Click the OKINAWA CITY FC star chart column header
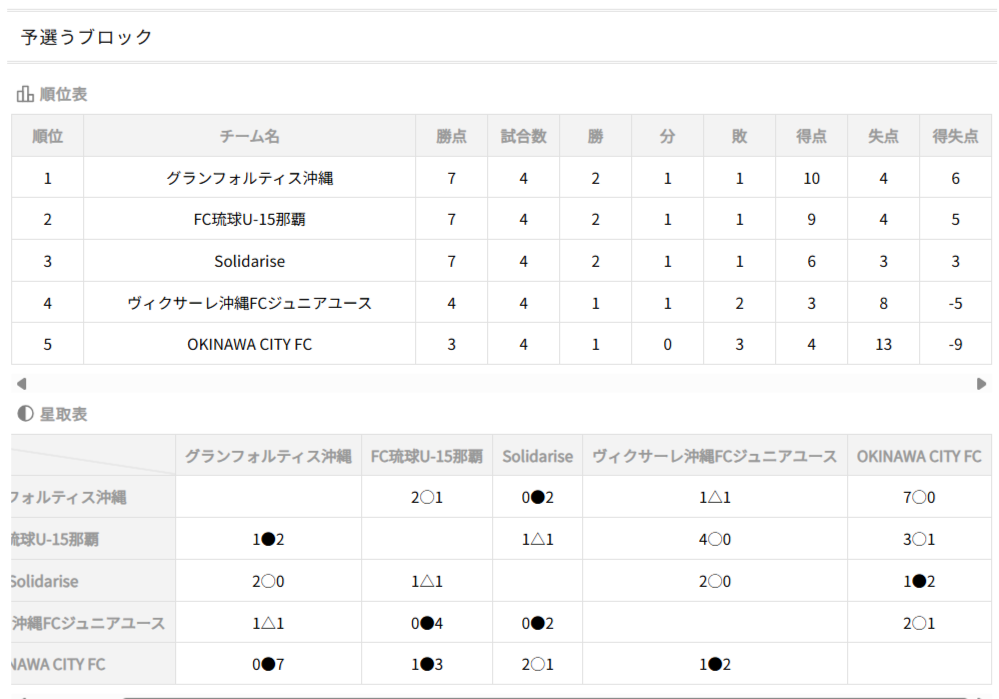Image resolution: width=999 pixels, height=699 pixels. (919, 456)
